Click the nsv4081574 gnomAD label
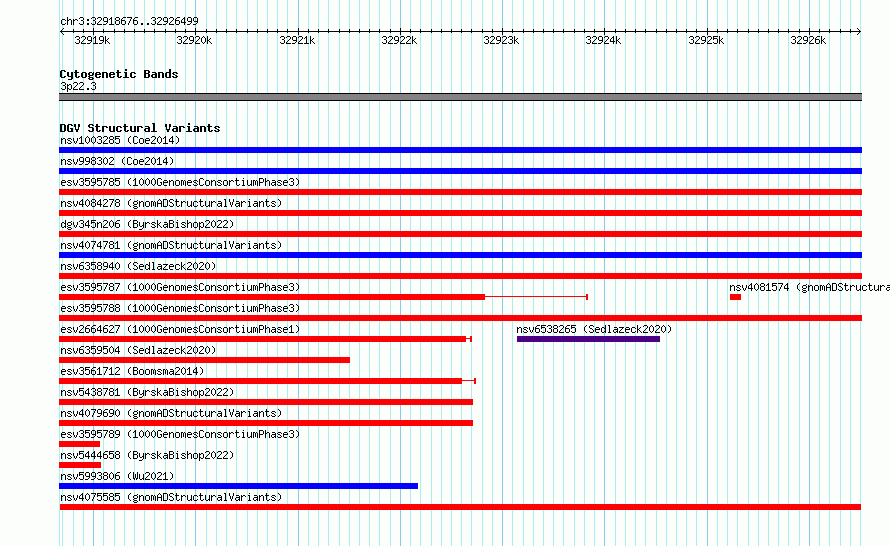 point(809,287)
